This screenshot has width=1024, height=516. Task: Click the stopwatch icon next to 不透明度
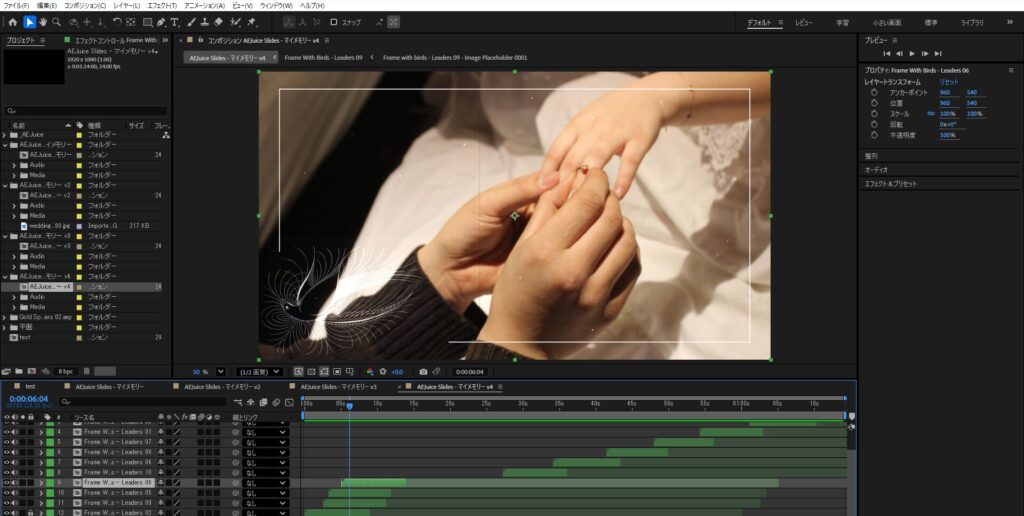click(x=873, y=135)
